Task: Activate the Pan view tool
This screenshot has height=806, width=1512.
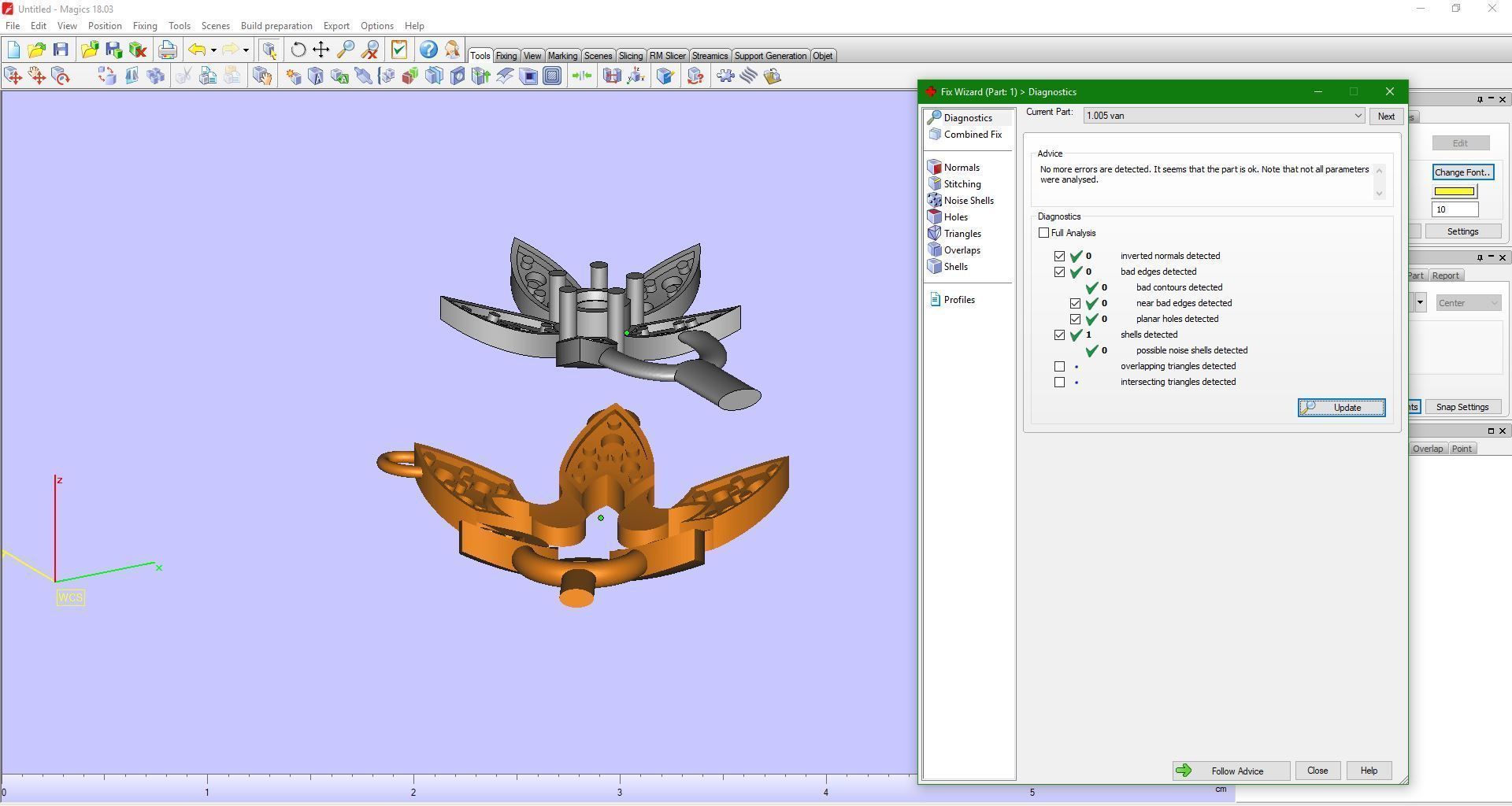Action: (321, 50)
